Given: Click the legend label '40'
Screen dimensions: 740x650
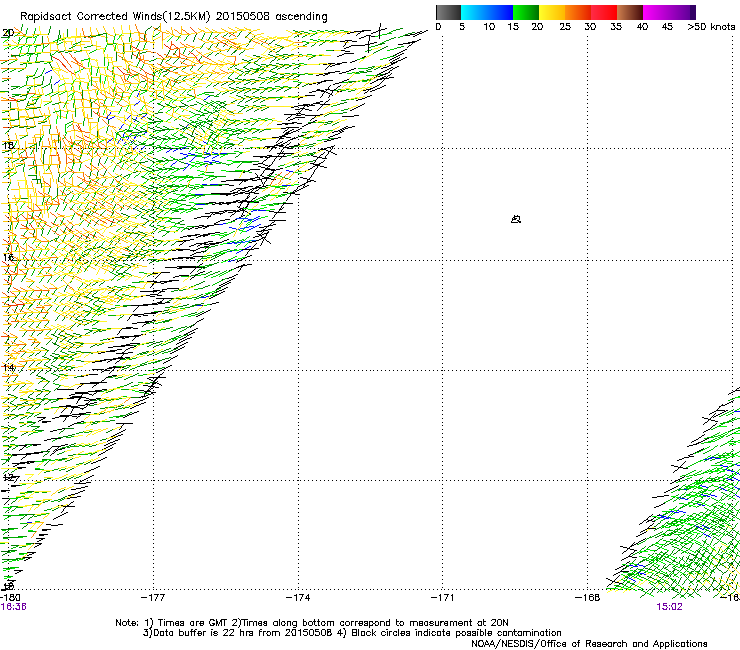Looking at the screenshot, I should click(642, 27).
